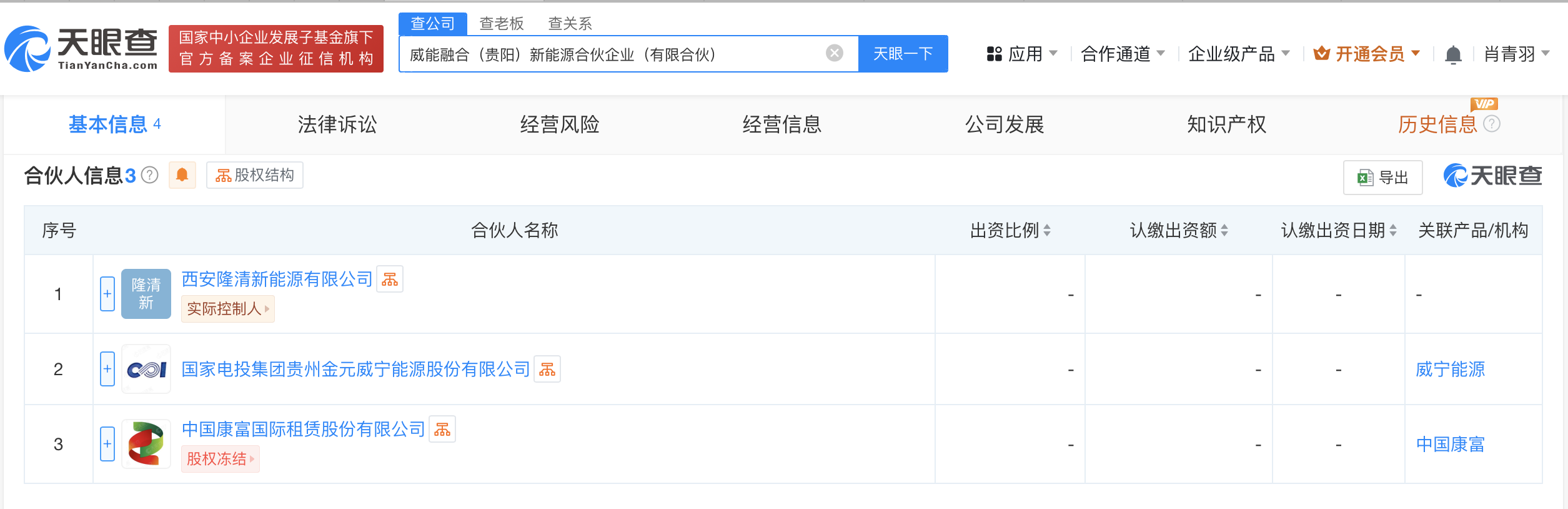
Task: Select the 基本信息 tab
Action: (114, 124)
